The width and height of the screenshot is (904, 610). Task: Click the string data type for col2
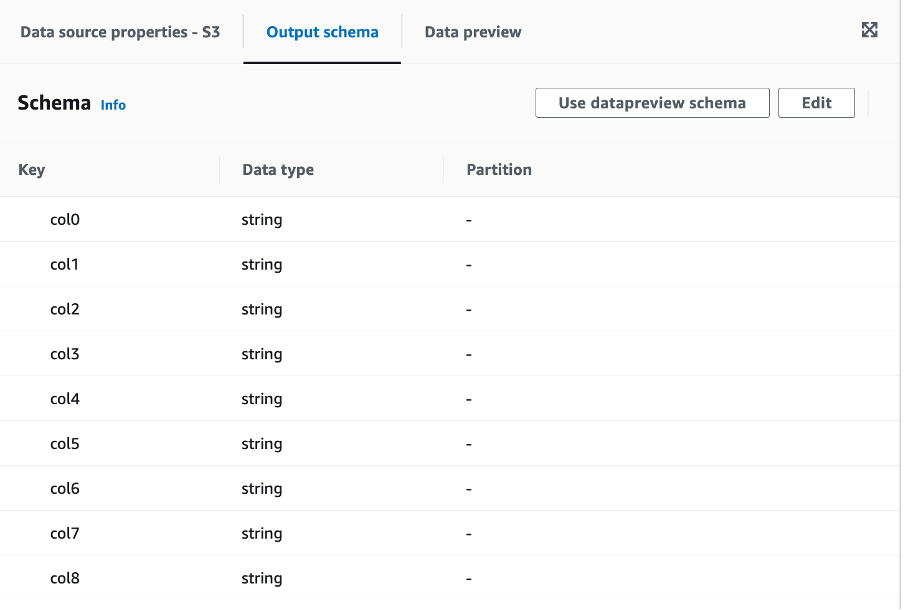(x=262, y=310)
